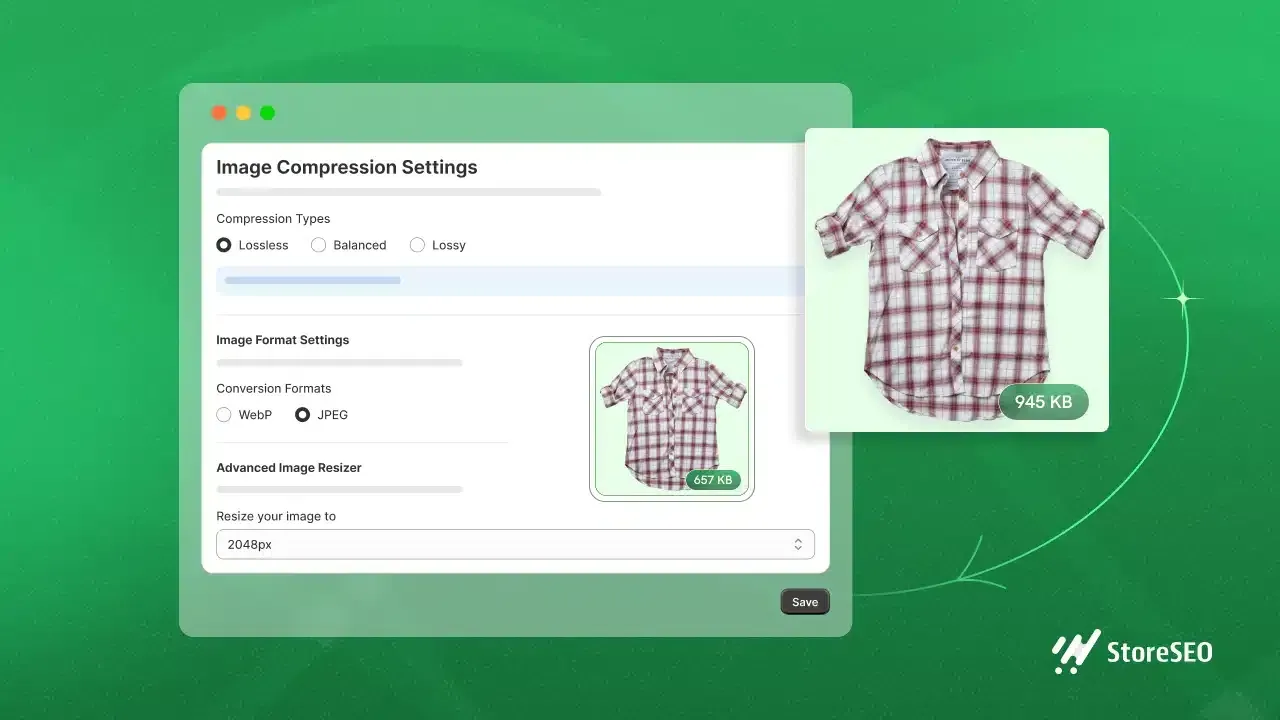
Task: Click the green maximize window dot
Action: click(x=267, y=113)
